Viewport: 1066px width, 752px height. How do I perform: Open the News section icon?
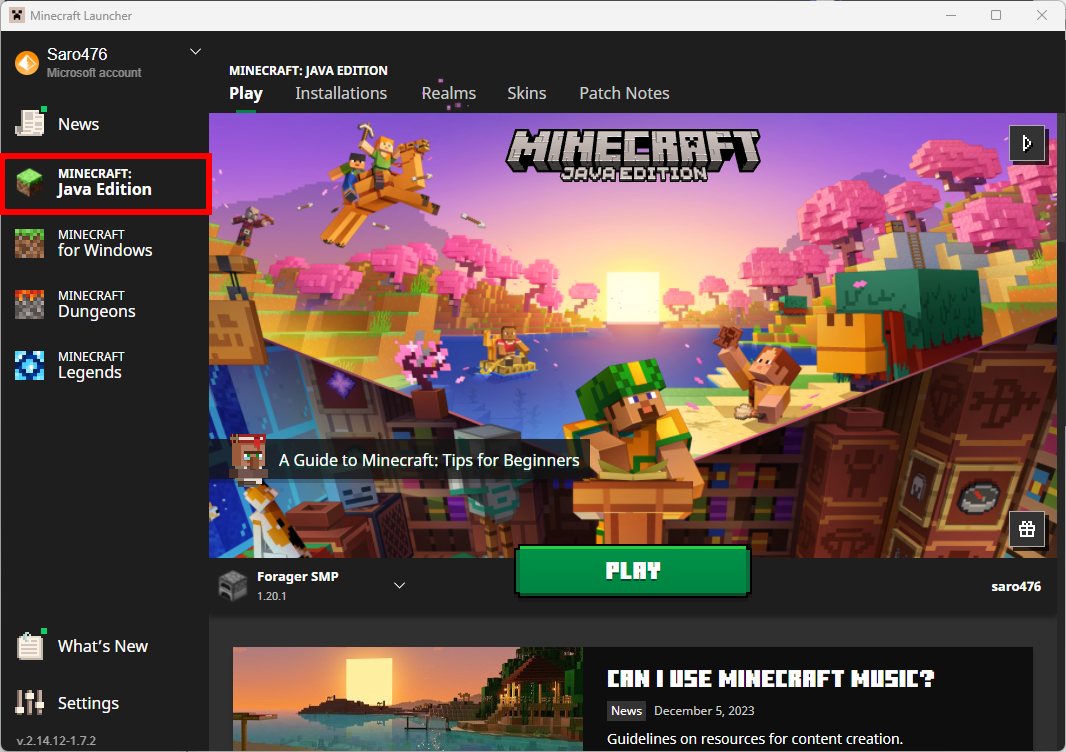[x=30, y=123]
